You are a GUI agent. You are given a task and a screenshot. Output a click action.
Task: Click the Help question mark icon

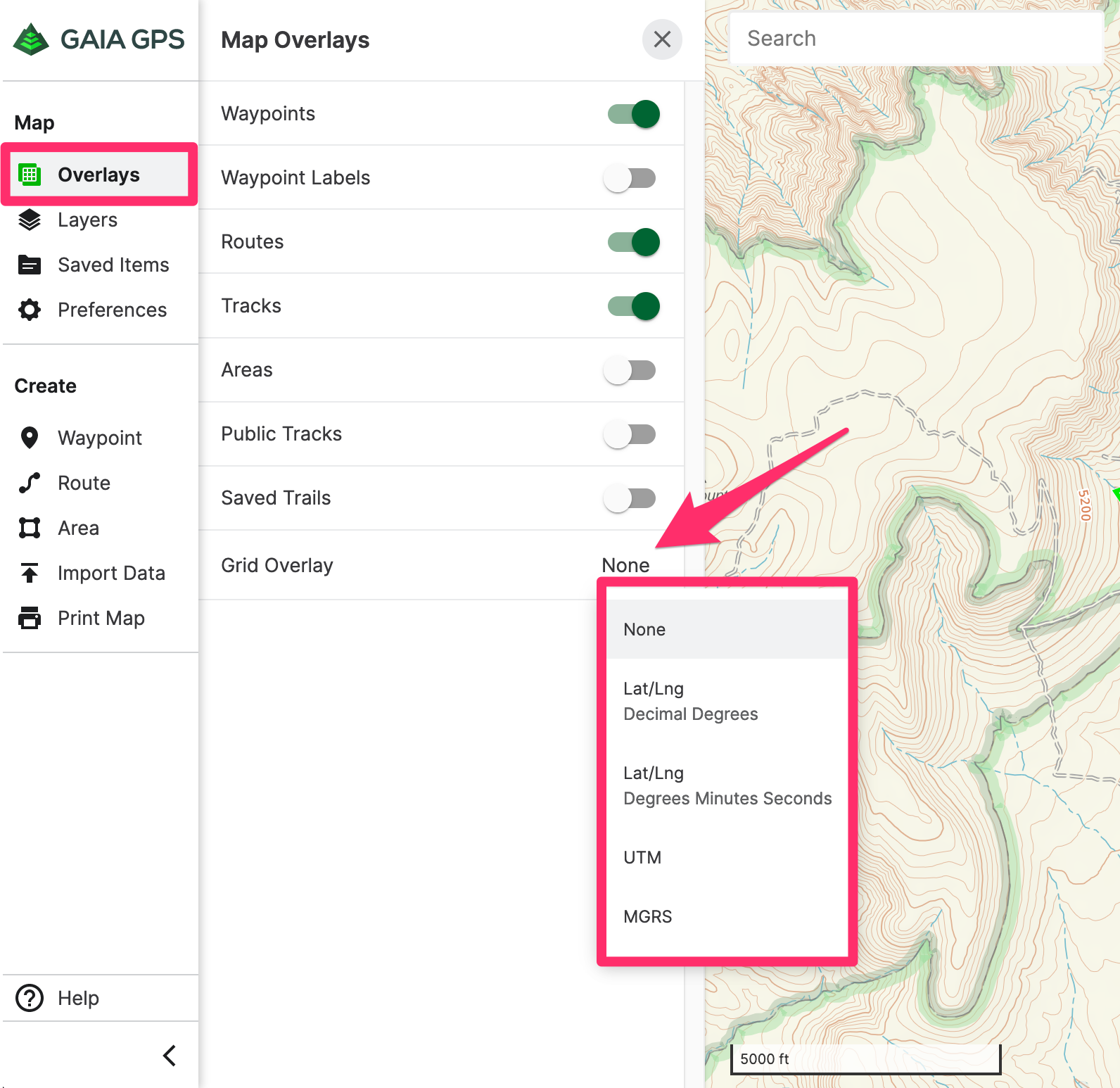(x=30, y=998)
